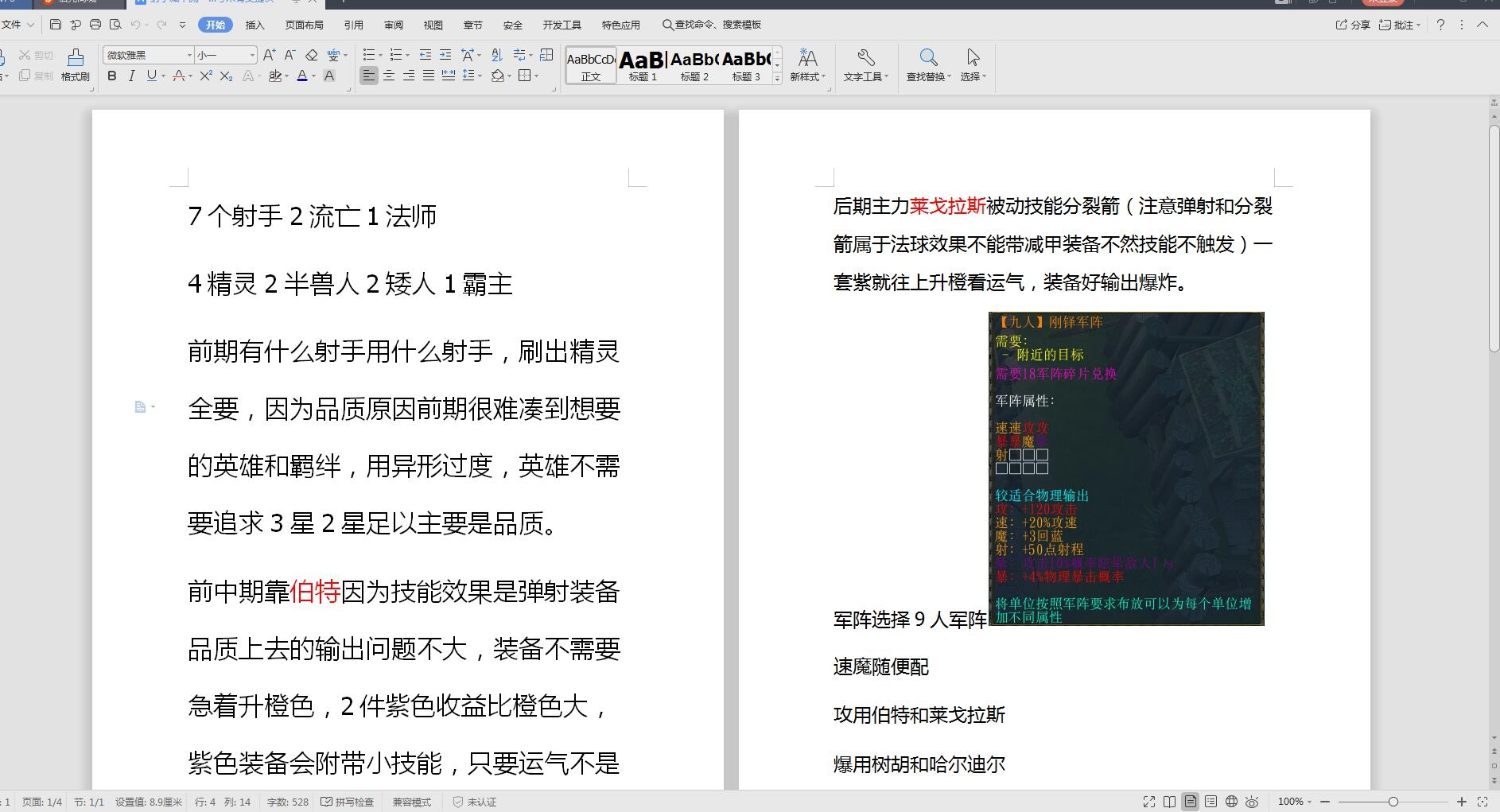Screen dimensions: 1500x812
Task: Click the Share (分享) button
Action: [x=1353, y=25]
